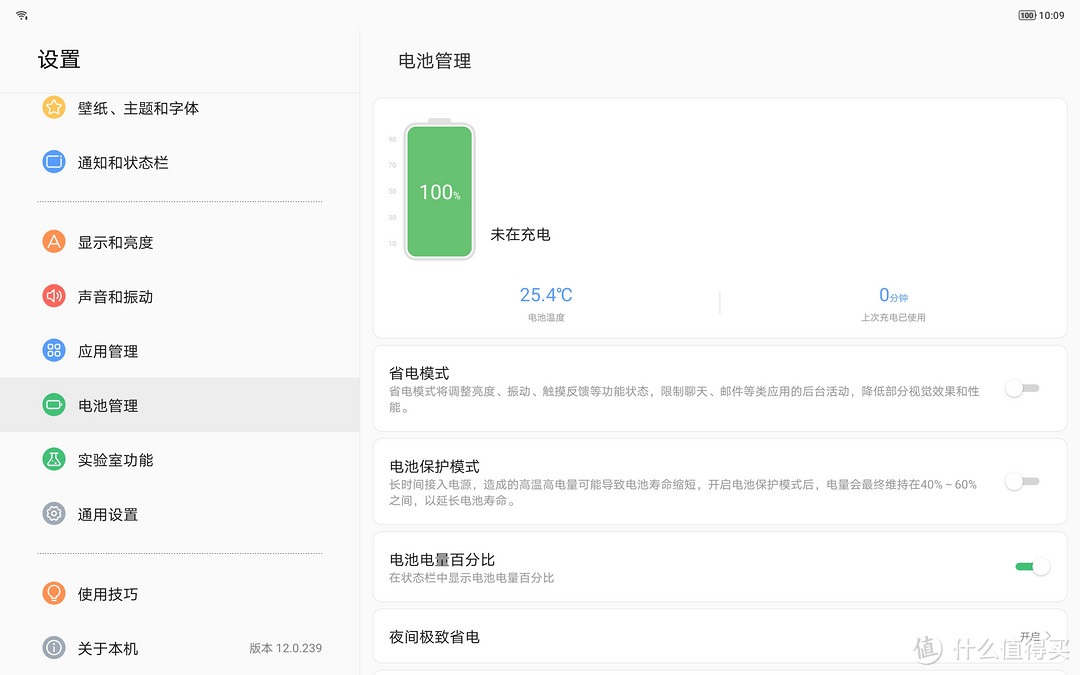Viewport: 1080px width, 675px height.
Task: Click the 100% battery level text
Action: [x=439, y=191]
